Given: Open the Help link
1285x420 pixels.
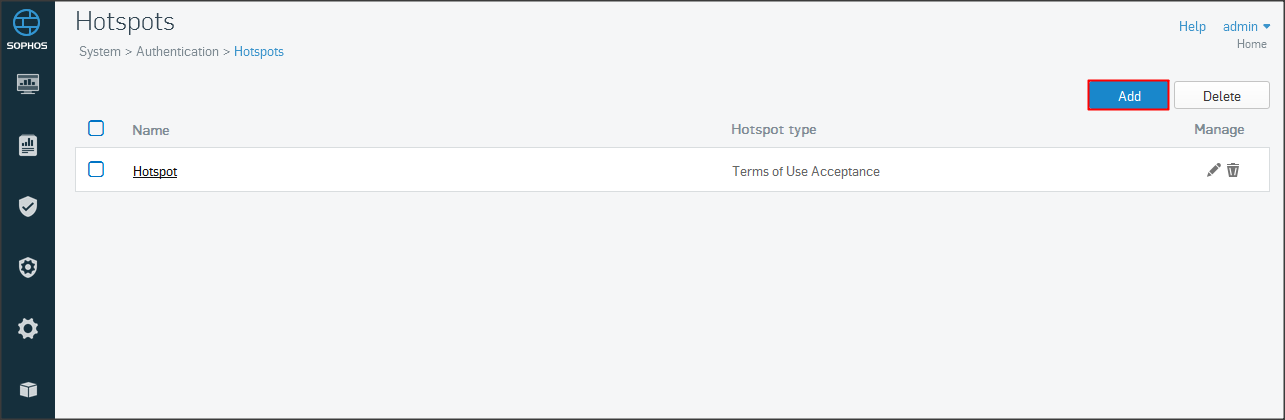Looking at the screenshot, I should click(x=1192, y=27).
